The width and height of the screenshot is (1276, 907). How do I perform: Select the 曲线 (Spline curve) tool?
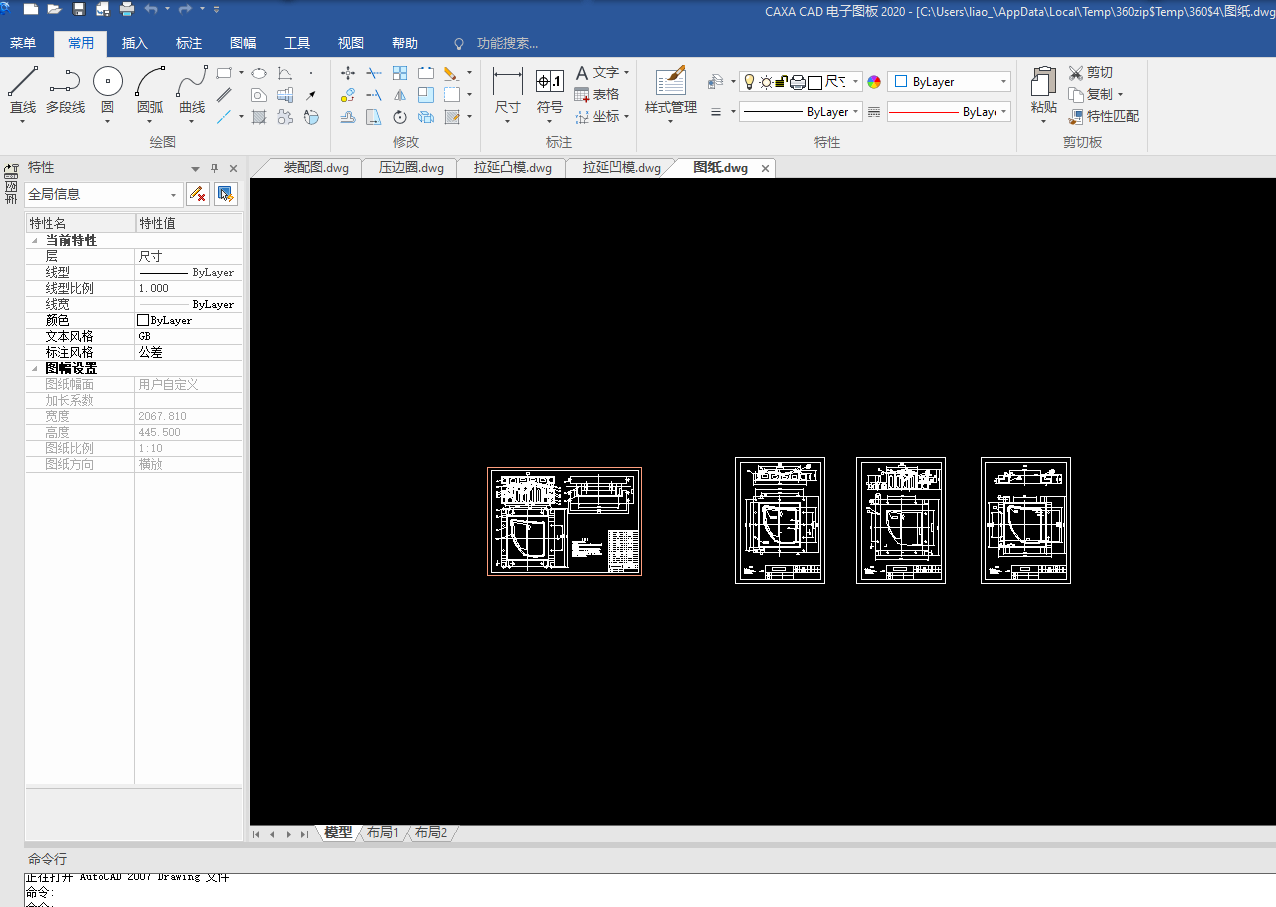pos(192,91)
